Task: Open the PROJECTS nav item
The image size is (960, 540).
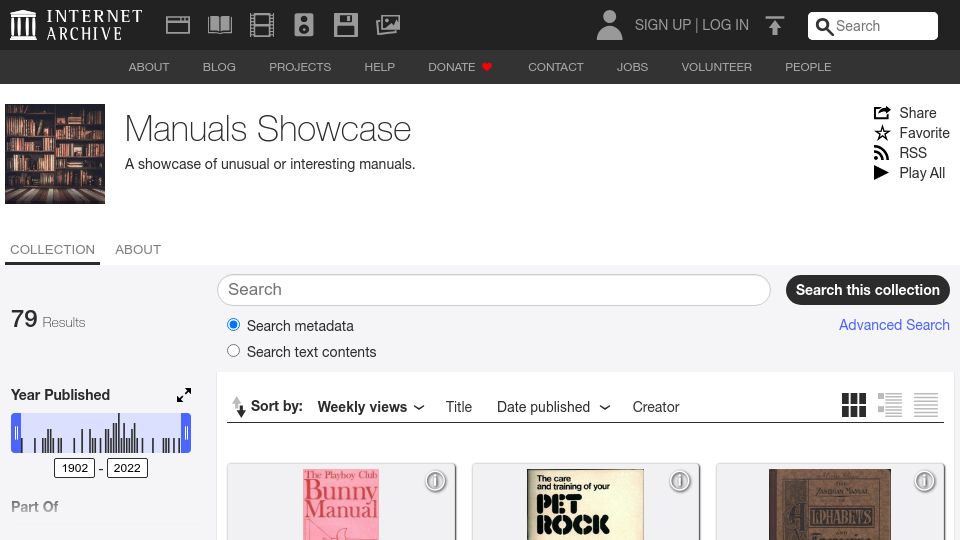Action: [x=300, y=67]
